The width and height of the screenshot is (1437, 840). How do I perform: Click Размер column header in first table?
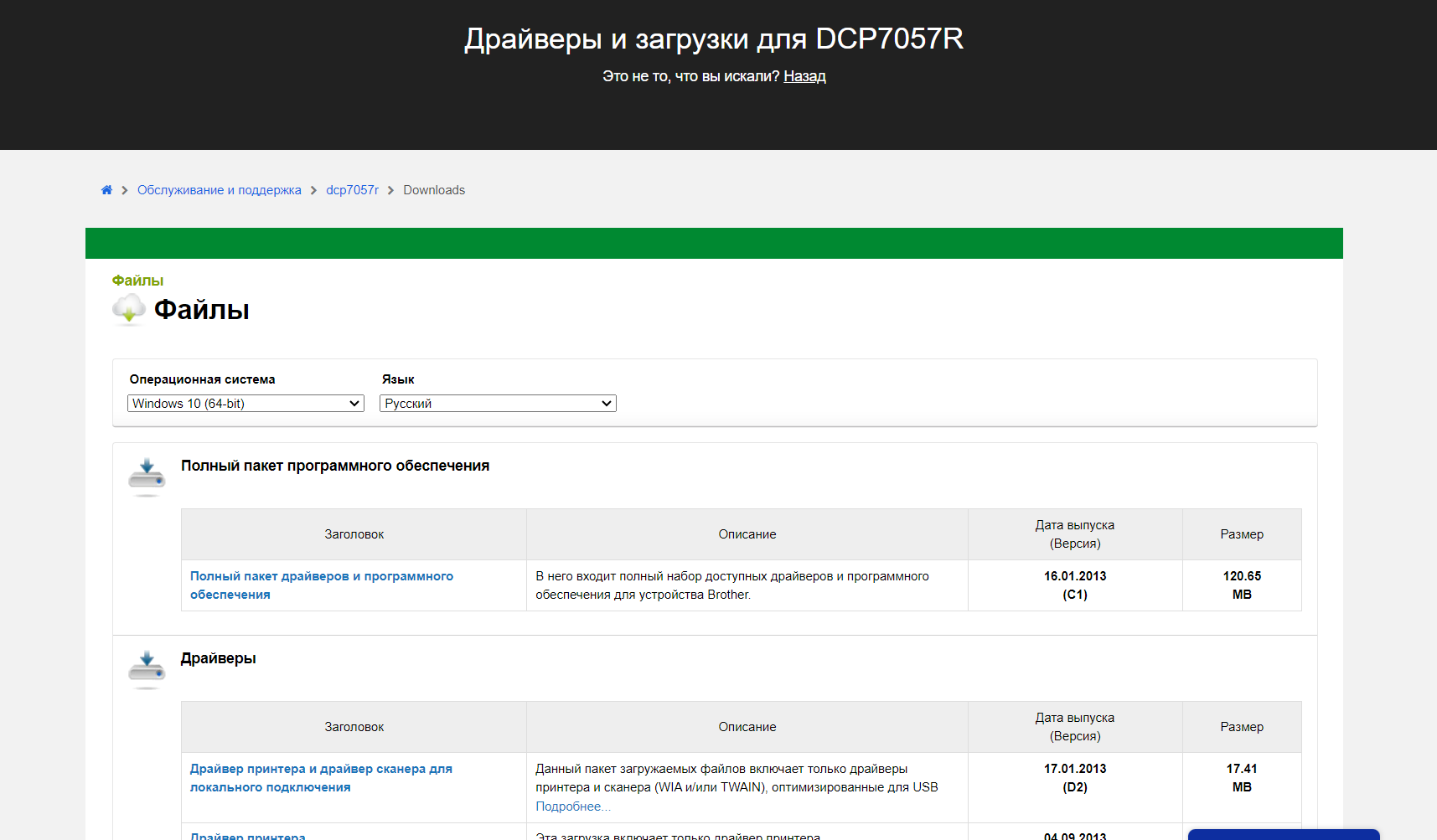tap(1242, 534)
